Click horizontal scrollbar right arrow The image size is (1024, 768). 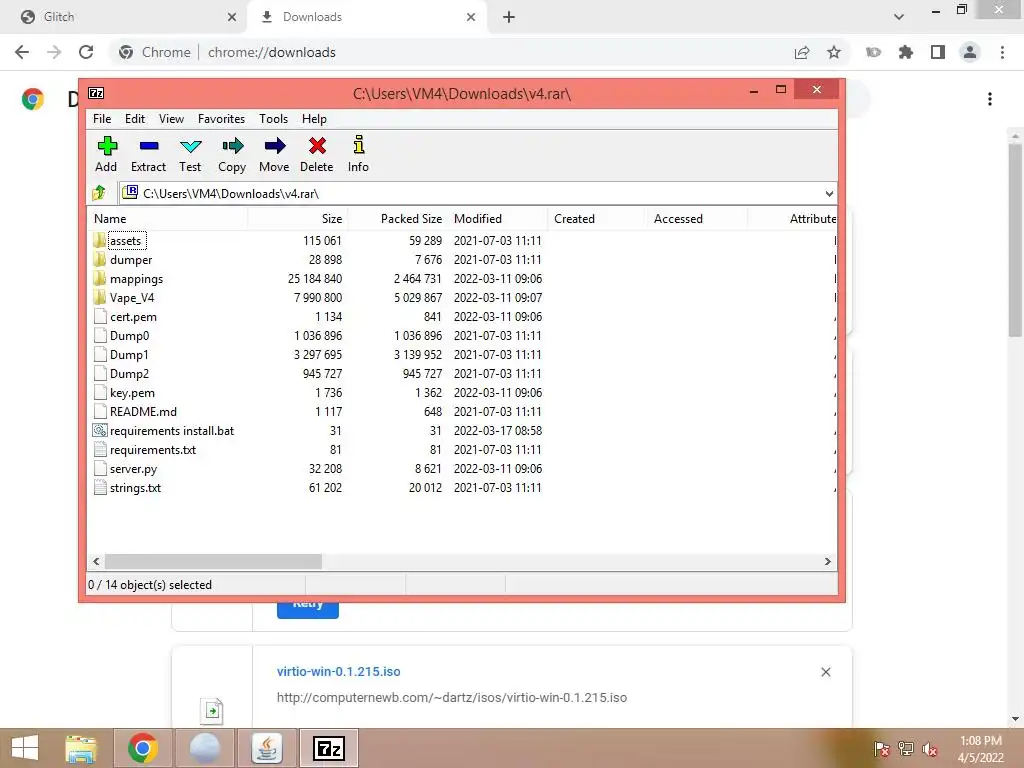[828, 561]
